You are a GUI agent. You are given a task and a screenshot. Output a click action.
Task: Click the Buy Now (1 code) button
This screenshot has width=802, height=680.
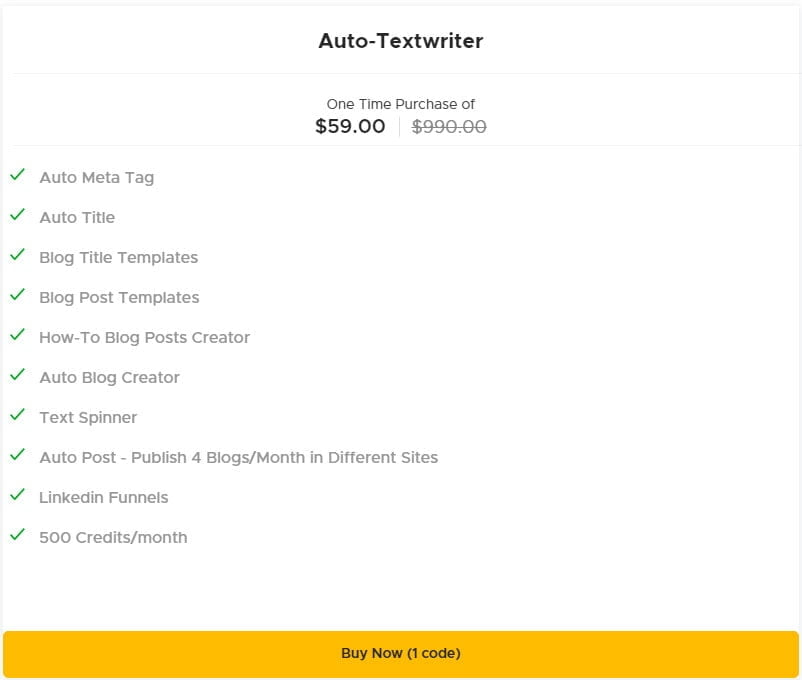click(401, 652)
